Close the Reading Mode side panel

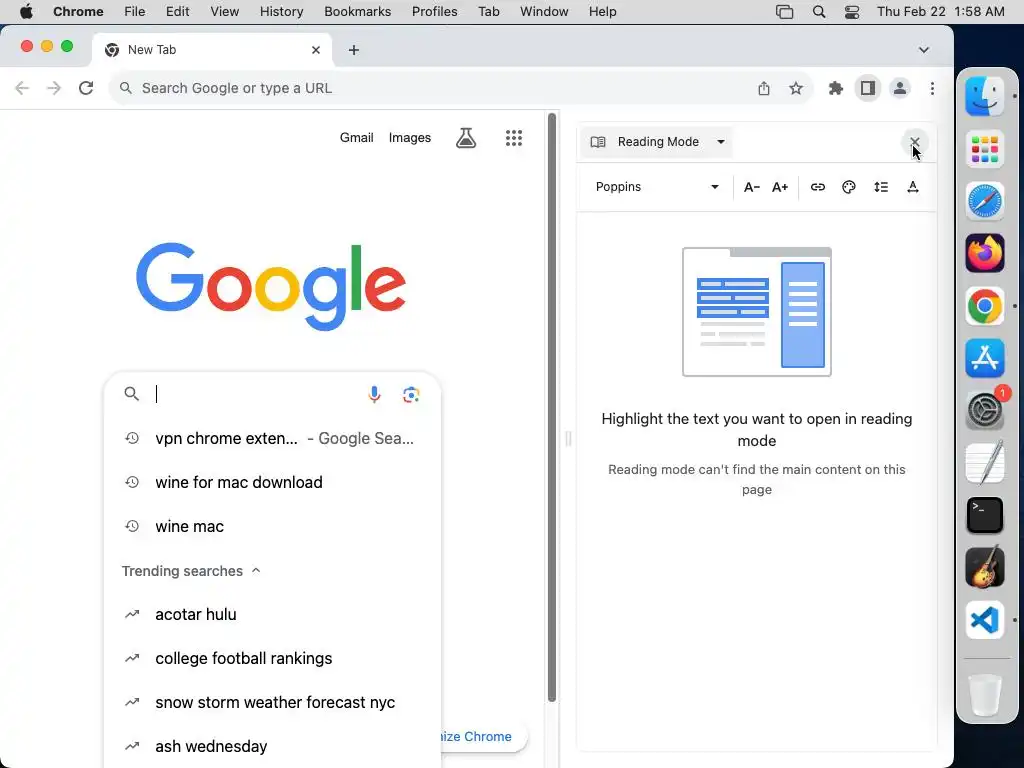point(914,142)
